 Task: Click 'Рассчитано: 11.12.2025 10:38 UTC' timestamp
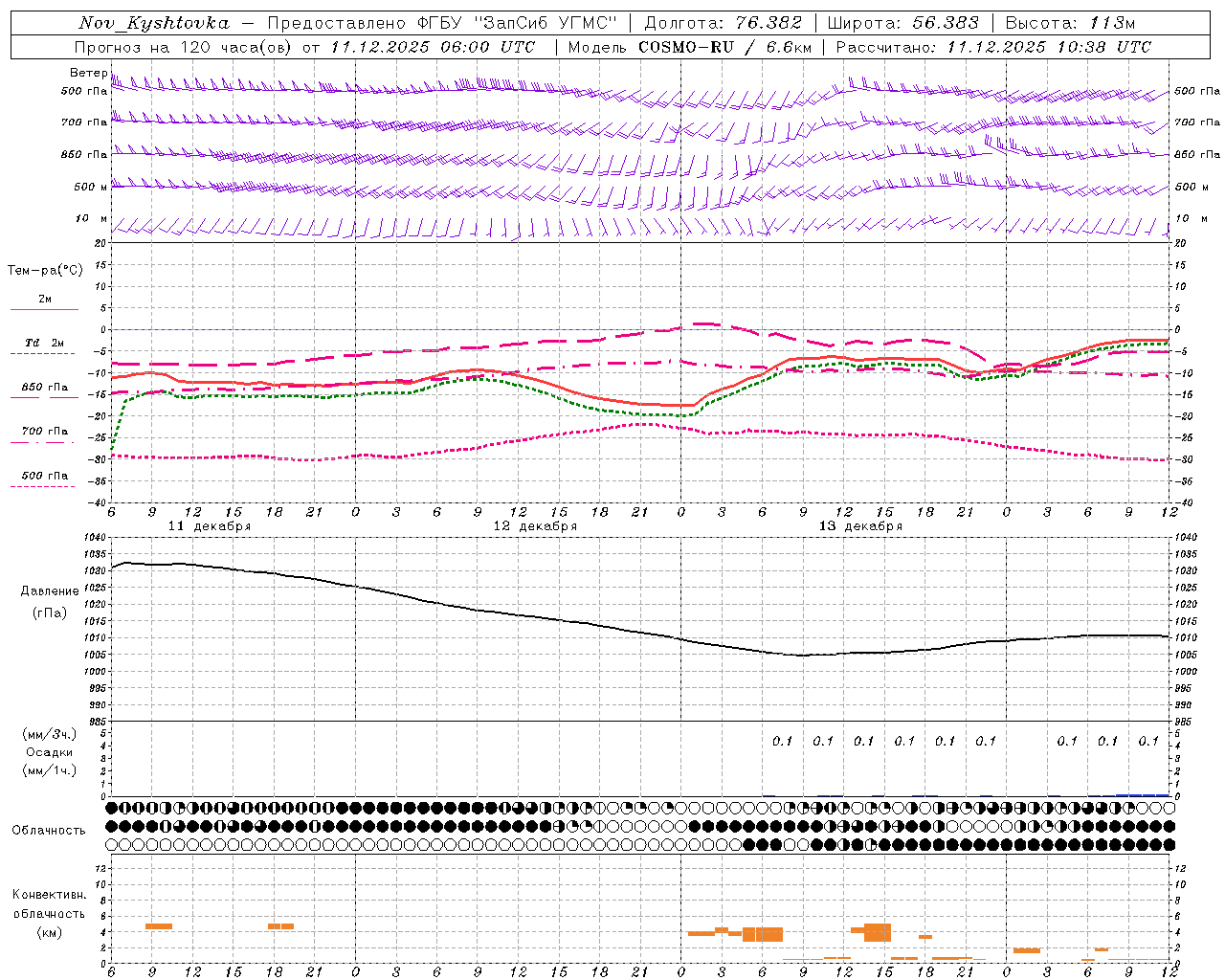[x=993, y=47]
